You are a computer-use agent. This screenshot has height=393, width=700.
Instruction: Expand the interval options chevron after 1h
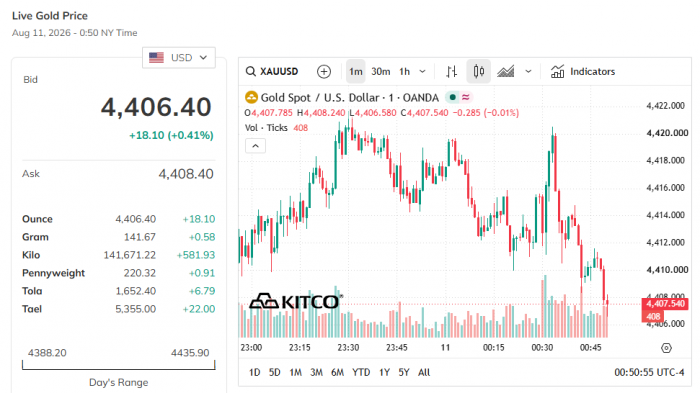pyautogui.click(x=422, y=71)
